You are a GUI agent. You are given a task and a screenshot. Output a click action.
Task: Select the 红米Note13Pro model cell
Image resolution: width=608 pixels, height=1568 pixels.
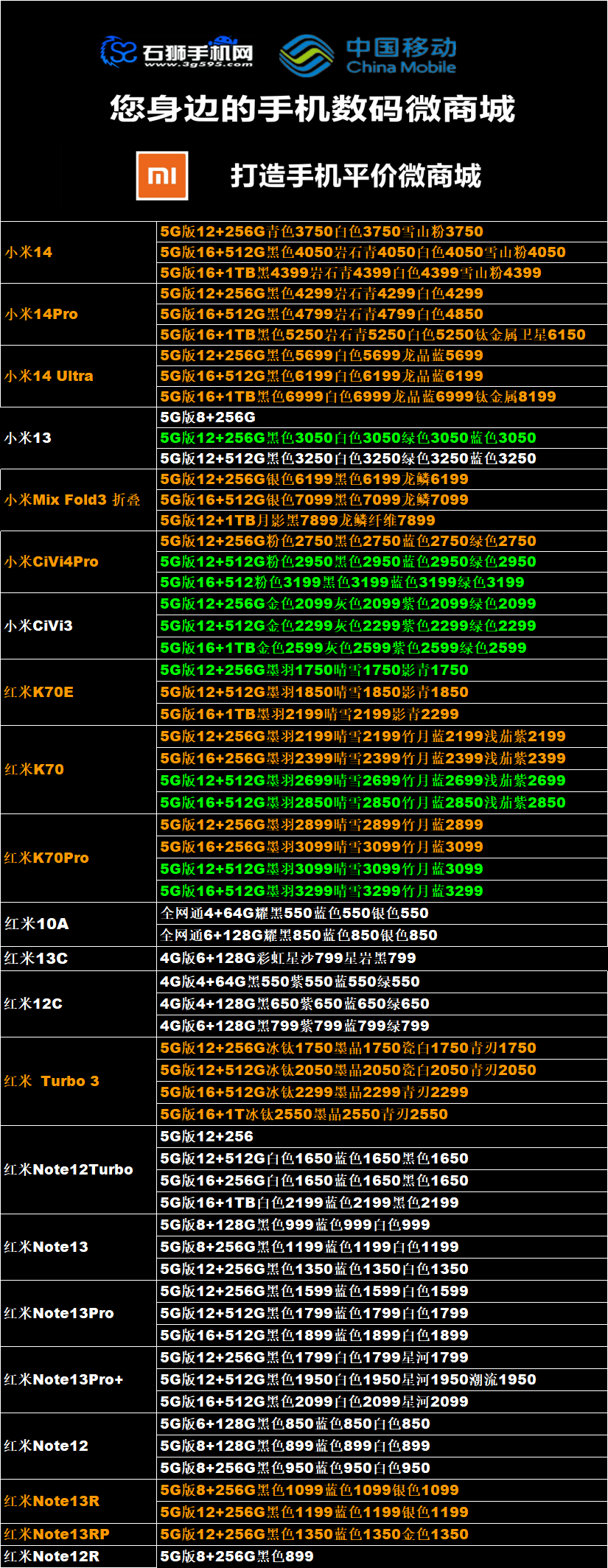[79, 1313]
